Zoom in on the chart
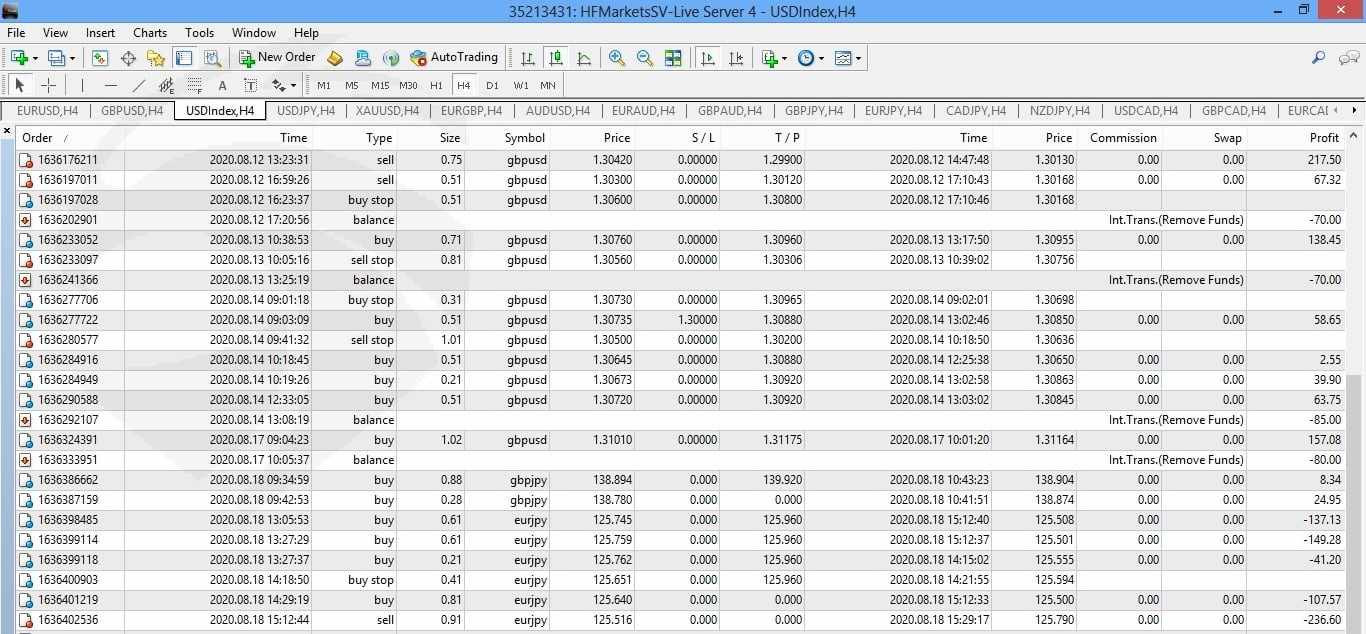Image resolution: width=1366 pixels, height=634 pixels. pyautogui.click(x=617, y=58)
